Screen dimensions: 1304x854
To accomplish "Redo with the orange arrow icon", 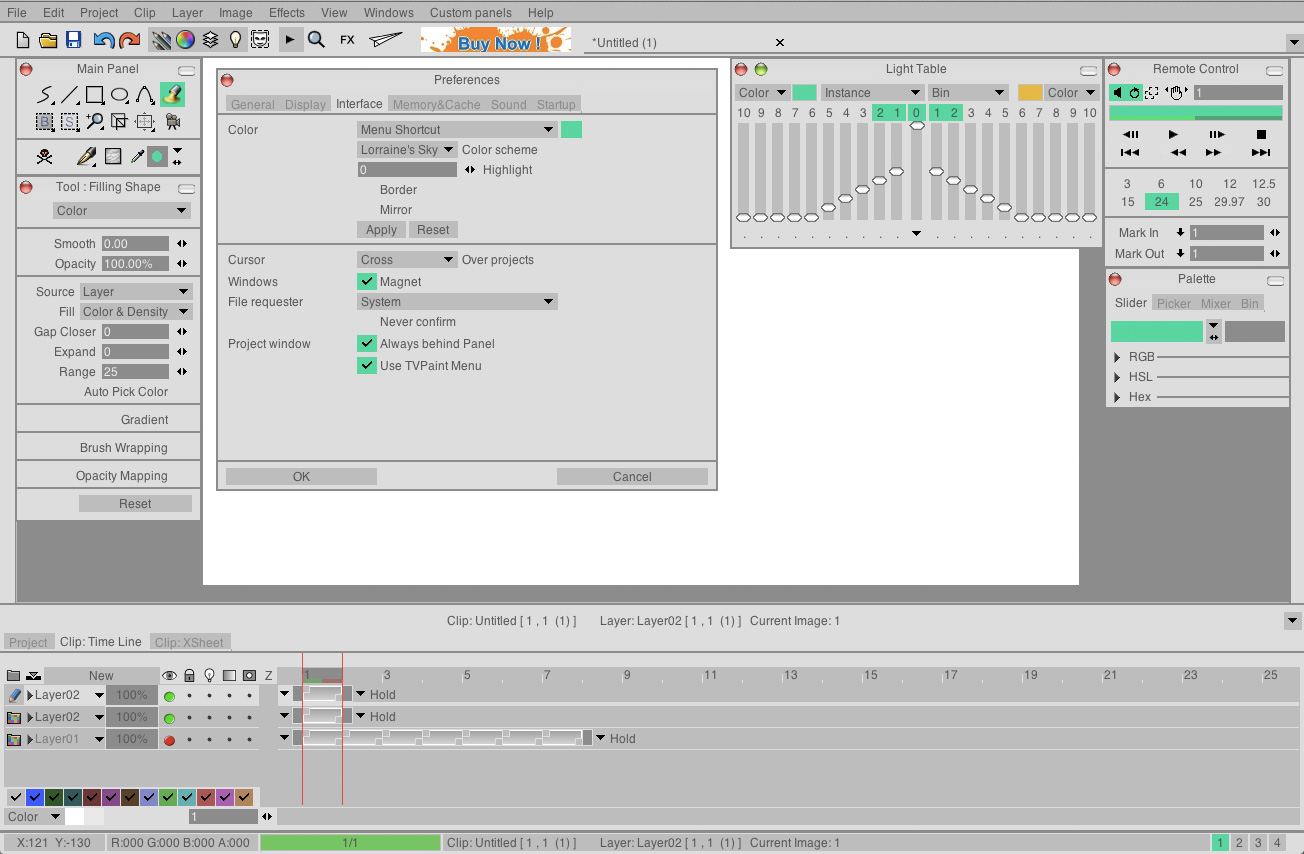I will [129, 40].
